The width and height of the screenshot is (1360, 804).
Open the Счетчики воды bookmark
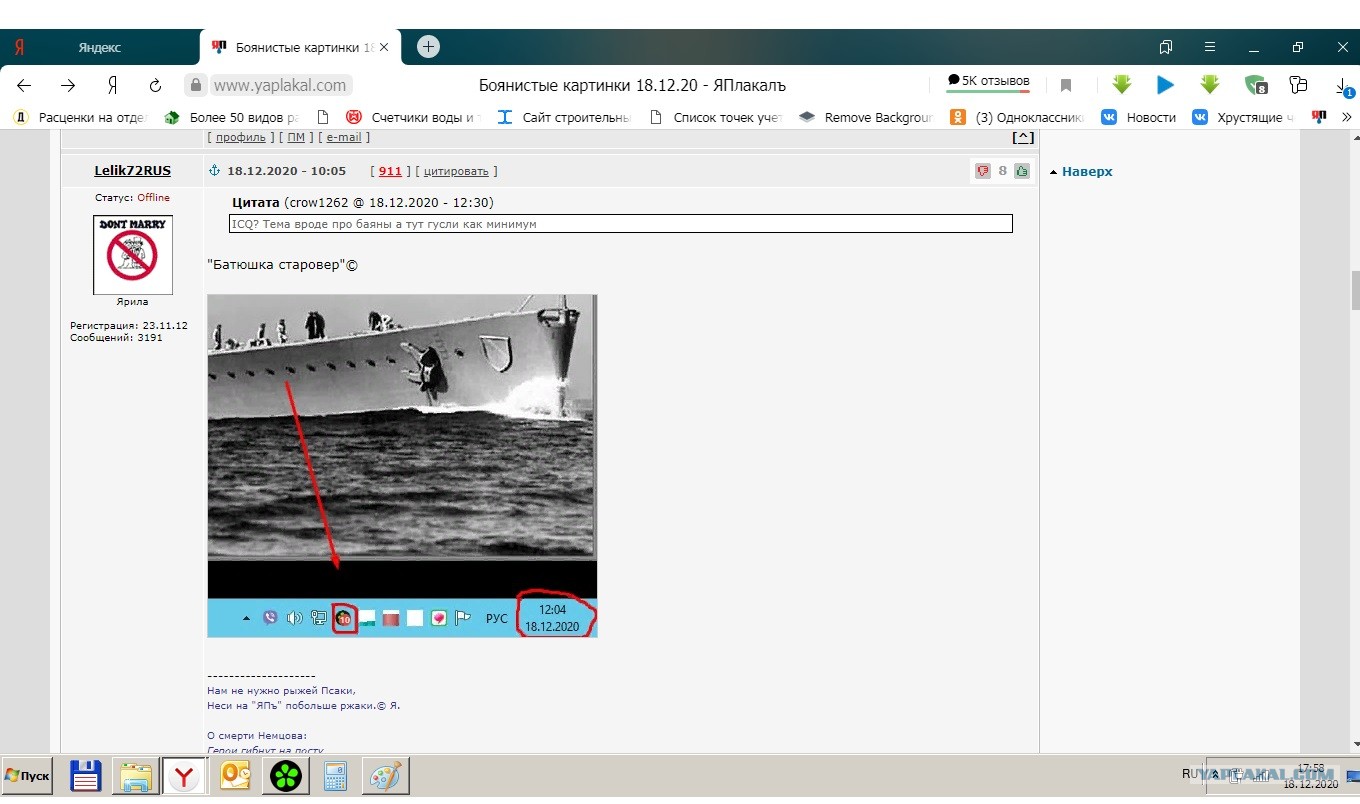[x=413, y=117]
